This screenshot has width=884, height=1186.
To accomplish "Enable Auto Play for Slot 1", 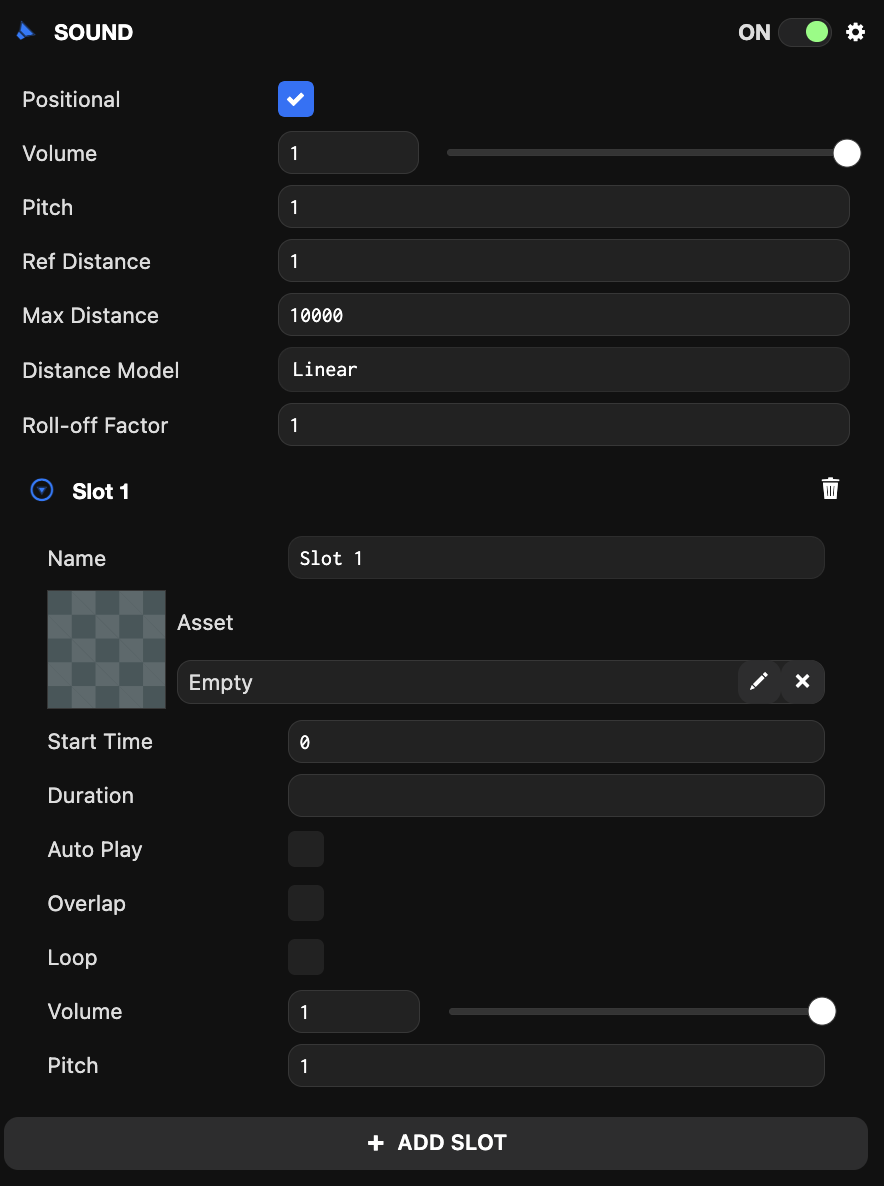I will [x=305, y=848].
